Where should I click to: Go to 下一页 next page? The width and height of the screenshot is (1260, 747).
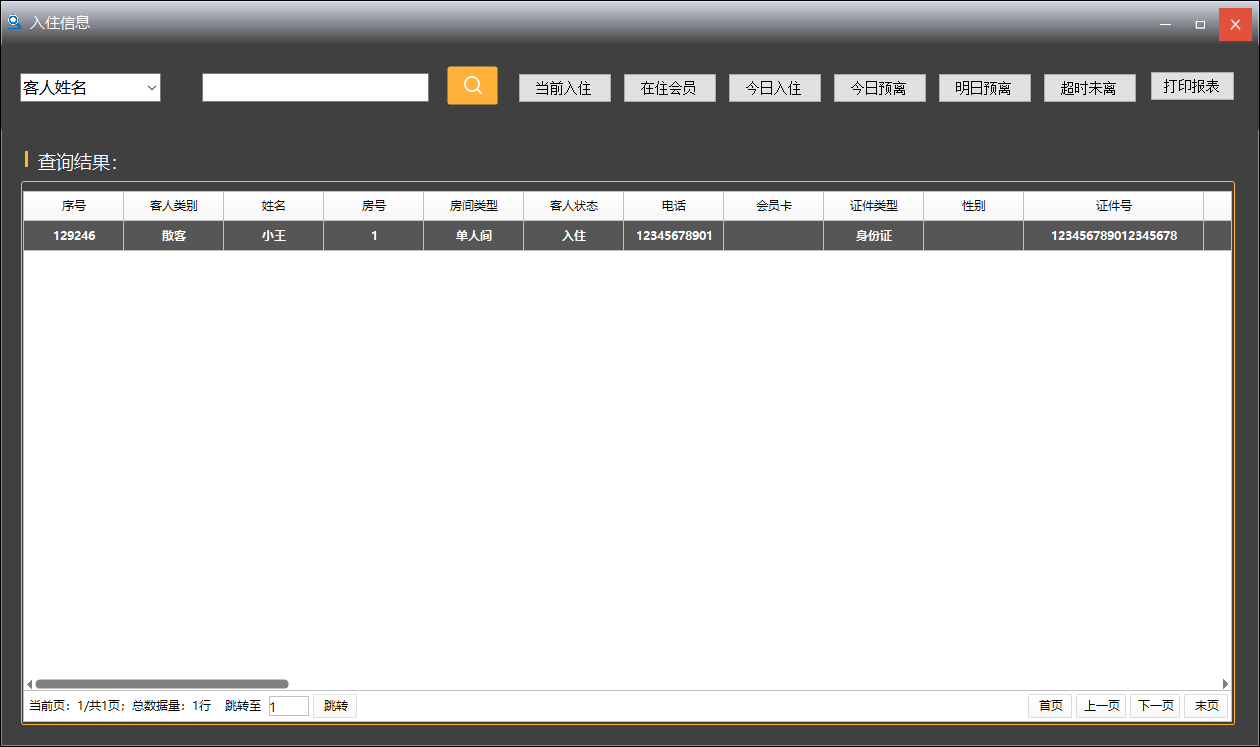tap(1155, 706)
